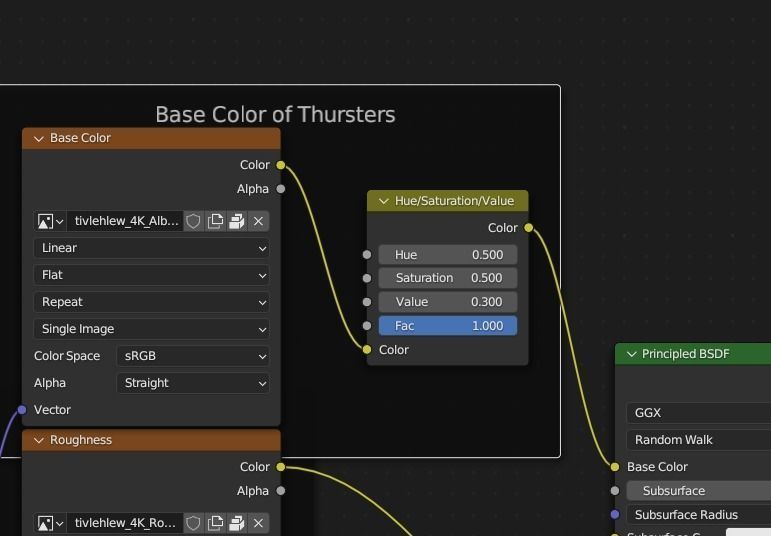This screenshot has width=771, height=536.
Task: Open the Single Image source dropdown
Action: (x=151, y=329)
